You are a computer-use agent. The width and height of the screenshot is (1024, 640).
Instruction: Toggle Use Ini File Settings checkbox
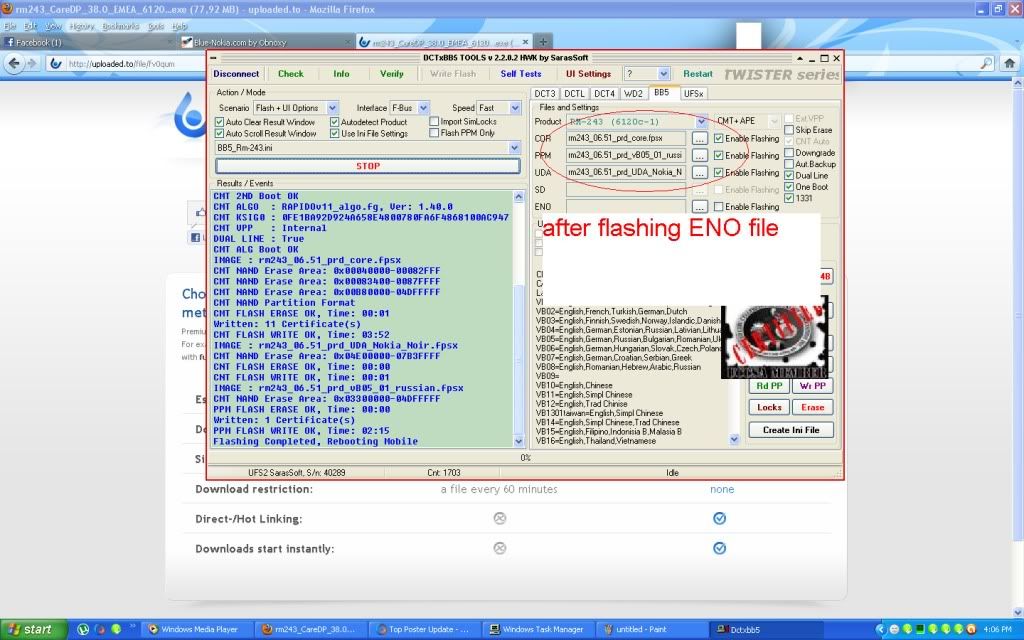click(334, 134)
